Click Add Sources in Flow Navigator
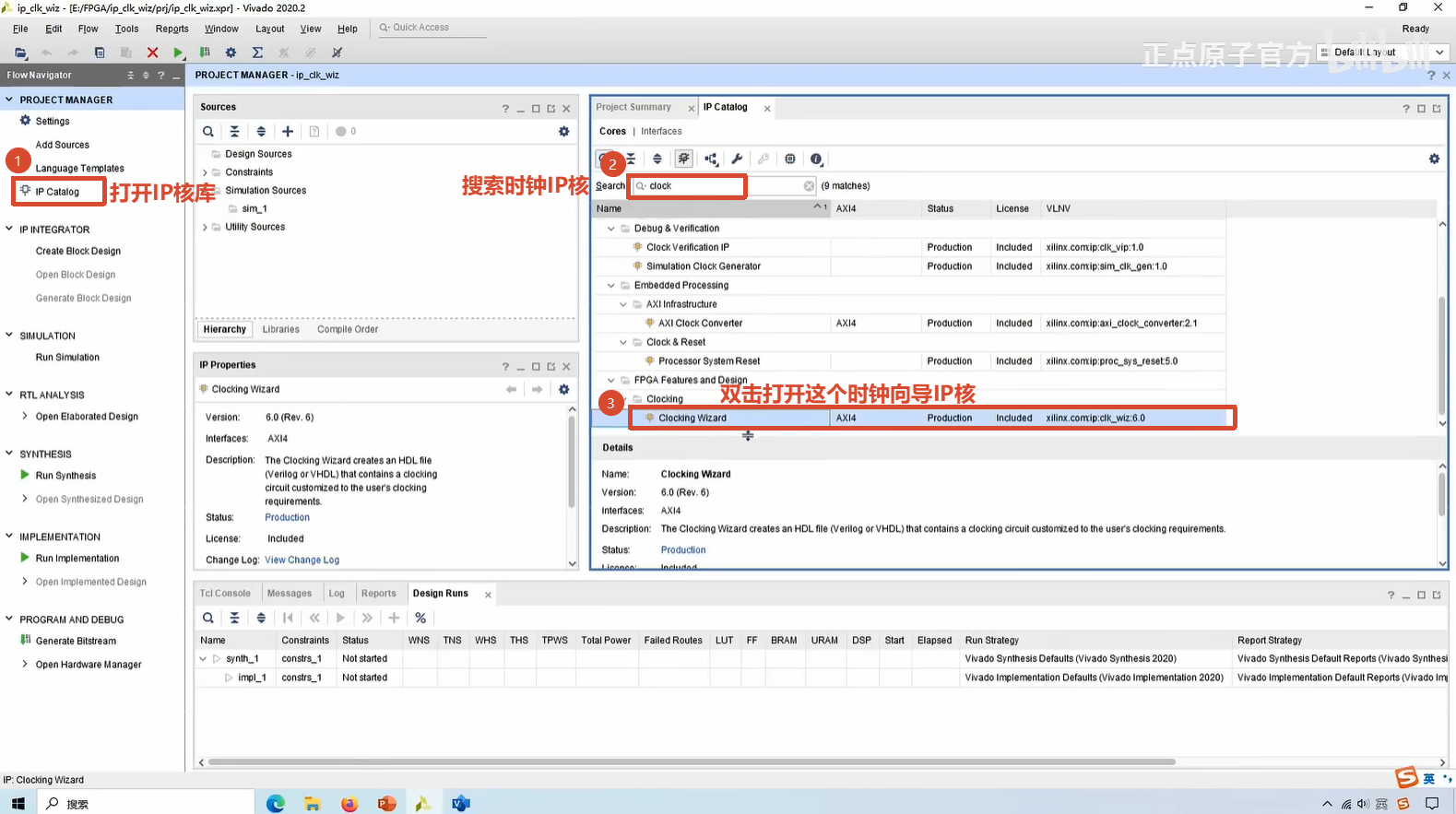The width and height of the screenshot is (1456, 814). pos(63,146)
